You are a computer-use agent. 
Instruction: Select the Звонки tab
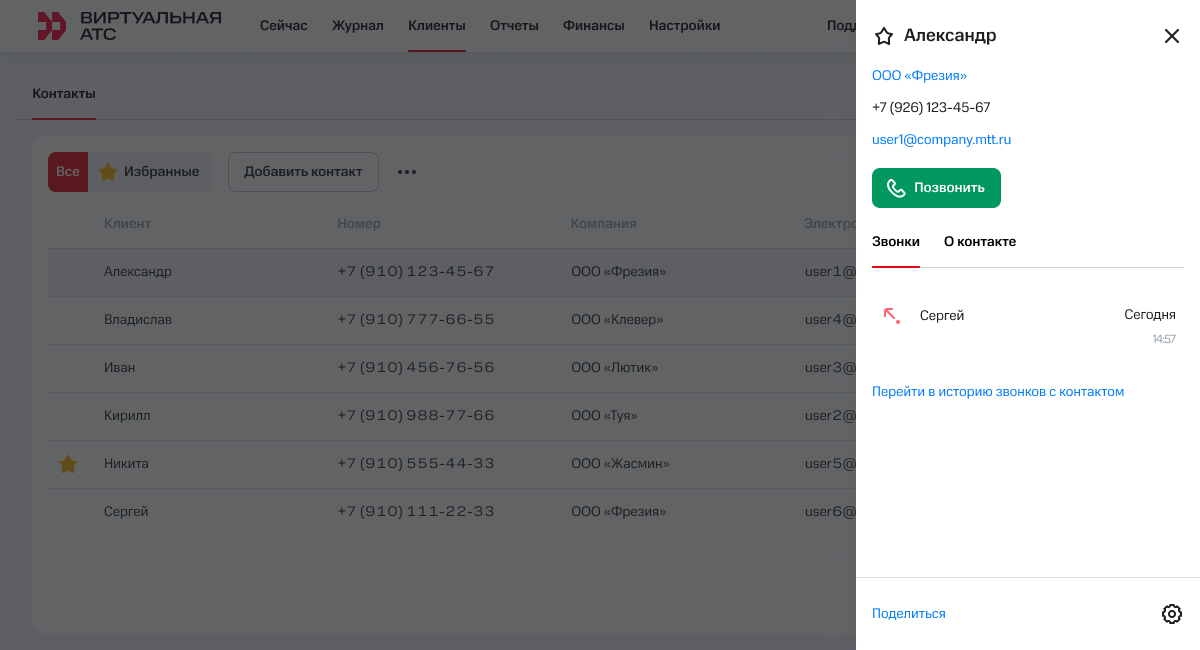[895, 242]
